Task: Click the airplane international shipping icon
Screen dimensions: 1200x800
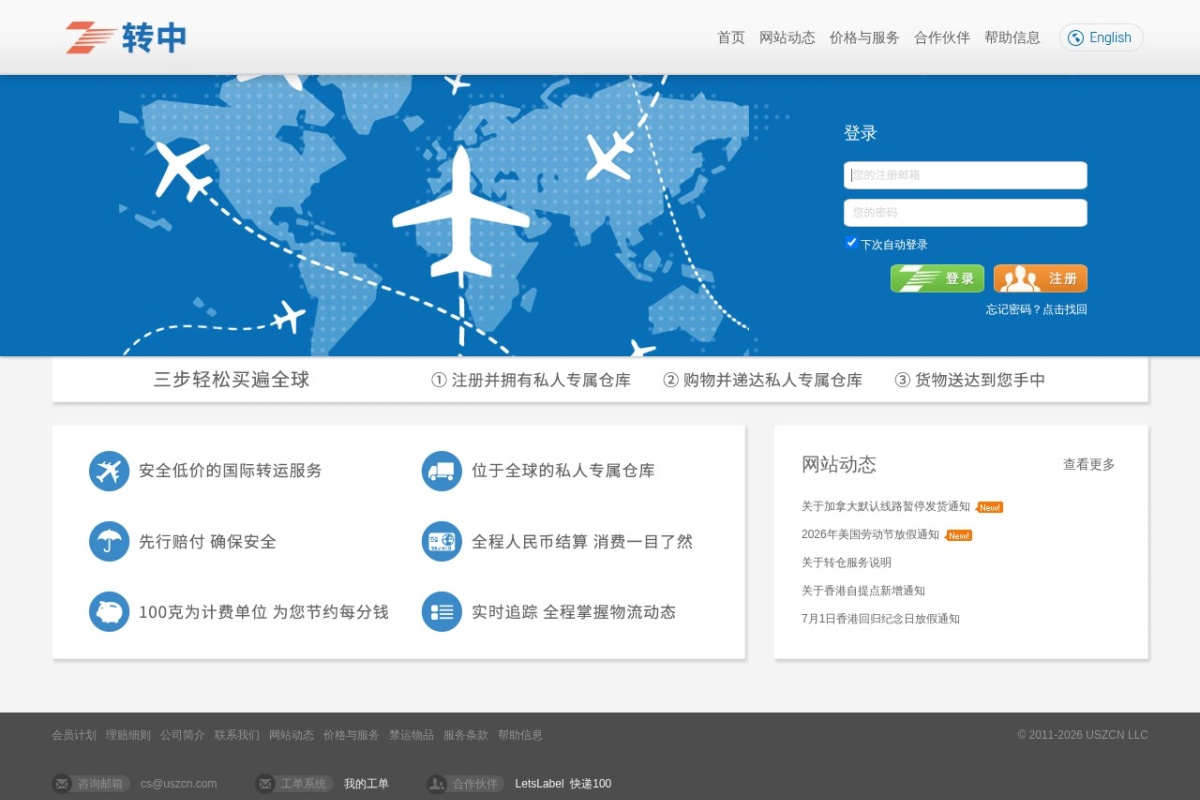Action: click(x=109, y=471)
